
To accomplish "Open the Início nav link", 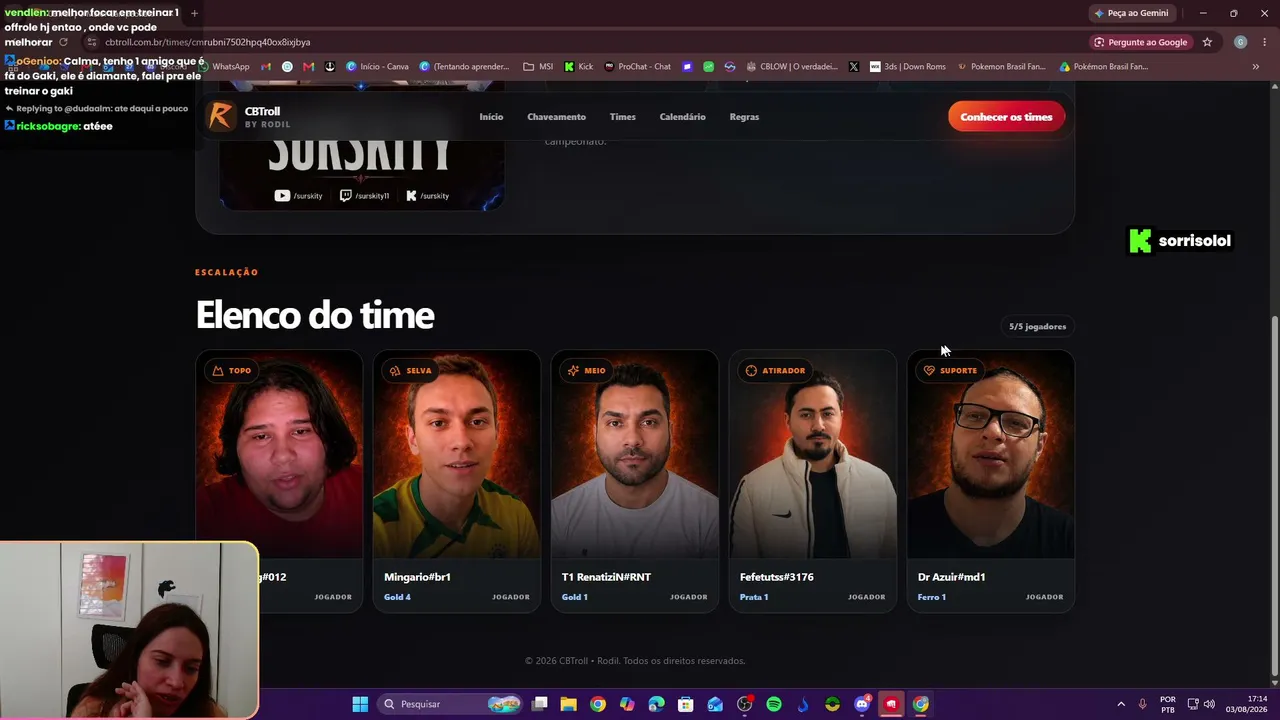I will pos(491,117).
